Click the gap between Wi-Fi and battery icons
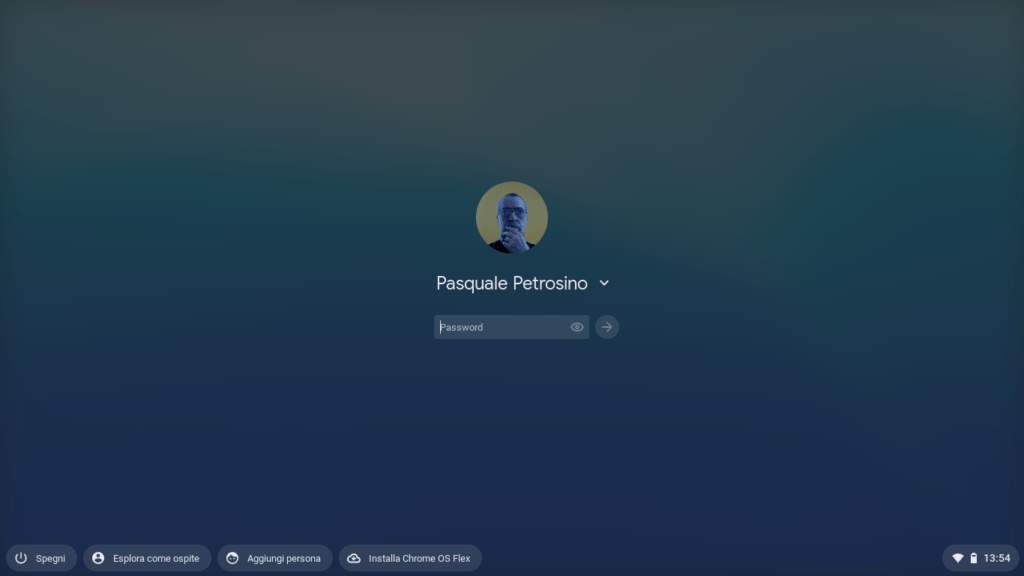This screenshot has height=576, width=1024. pyautogui.click(x=967, y=558)
